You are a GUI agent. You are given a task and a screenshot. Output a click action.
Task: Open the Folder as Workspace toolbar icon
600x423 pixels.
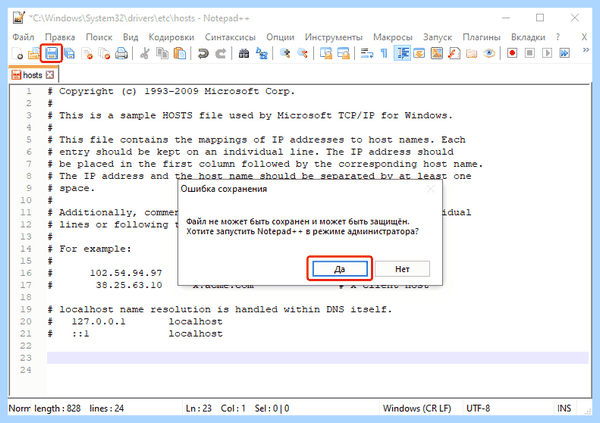coord(471,53)
